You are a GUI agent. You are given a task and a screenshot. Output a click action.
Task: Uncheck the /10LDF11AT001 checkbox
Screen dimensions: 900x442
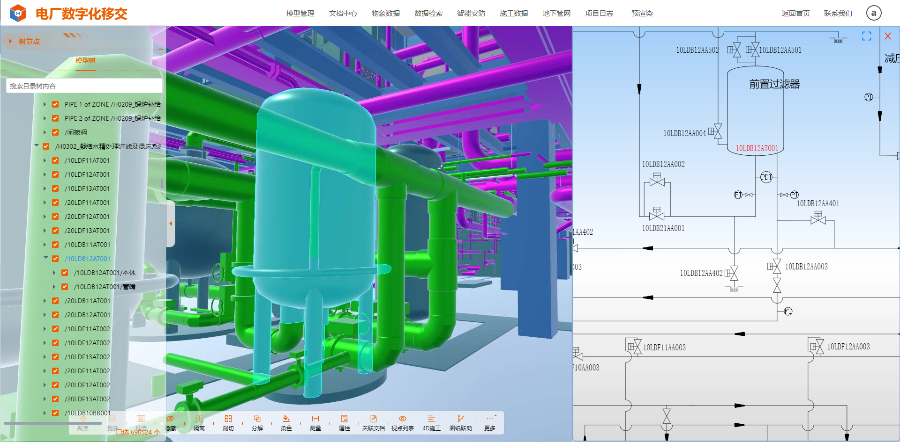point(56,159)
